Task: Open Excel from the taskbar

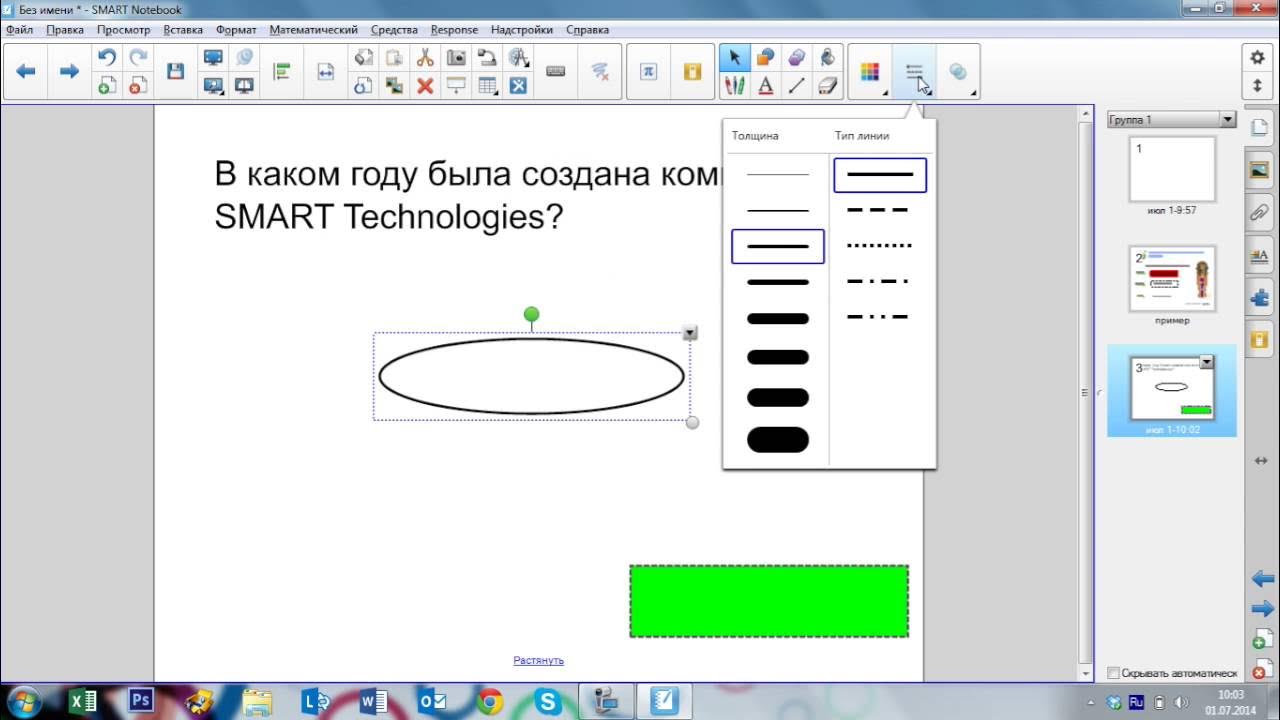Action: (x=83, y=702)
